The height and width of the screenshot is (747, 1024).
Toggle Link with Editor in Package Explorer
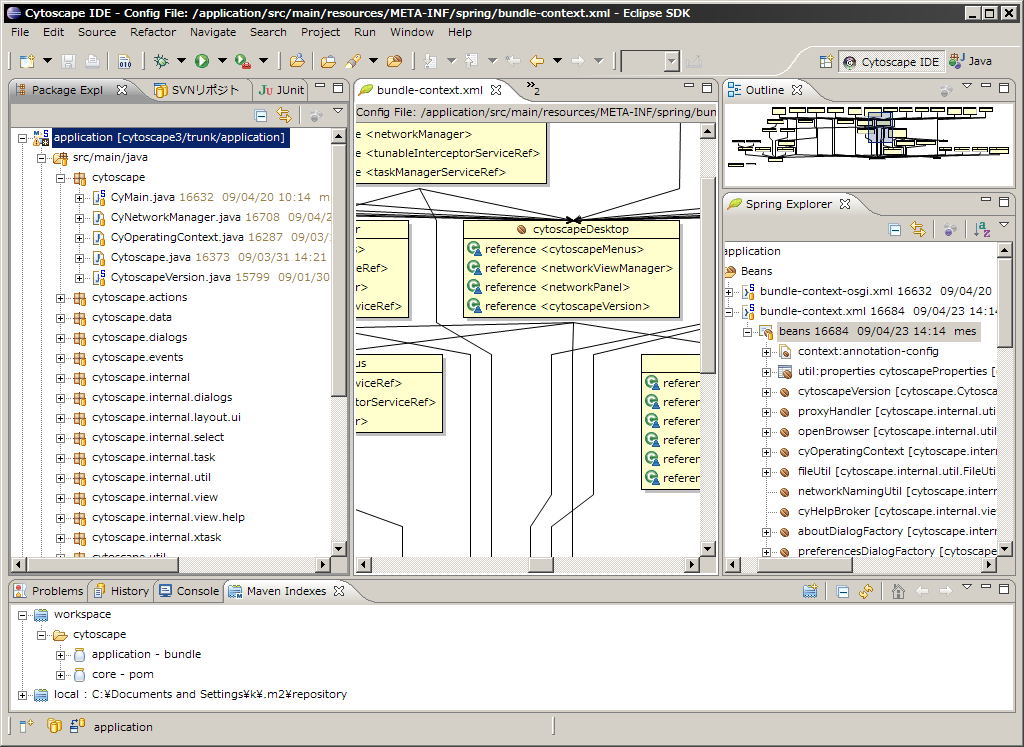click(283, 115)
